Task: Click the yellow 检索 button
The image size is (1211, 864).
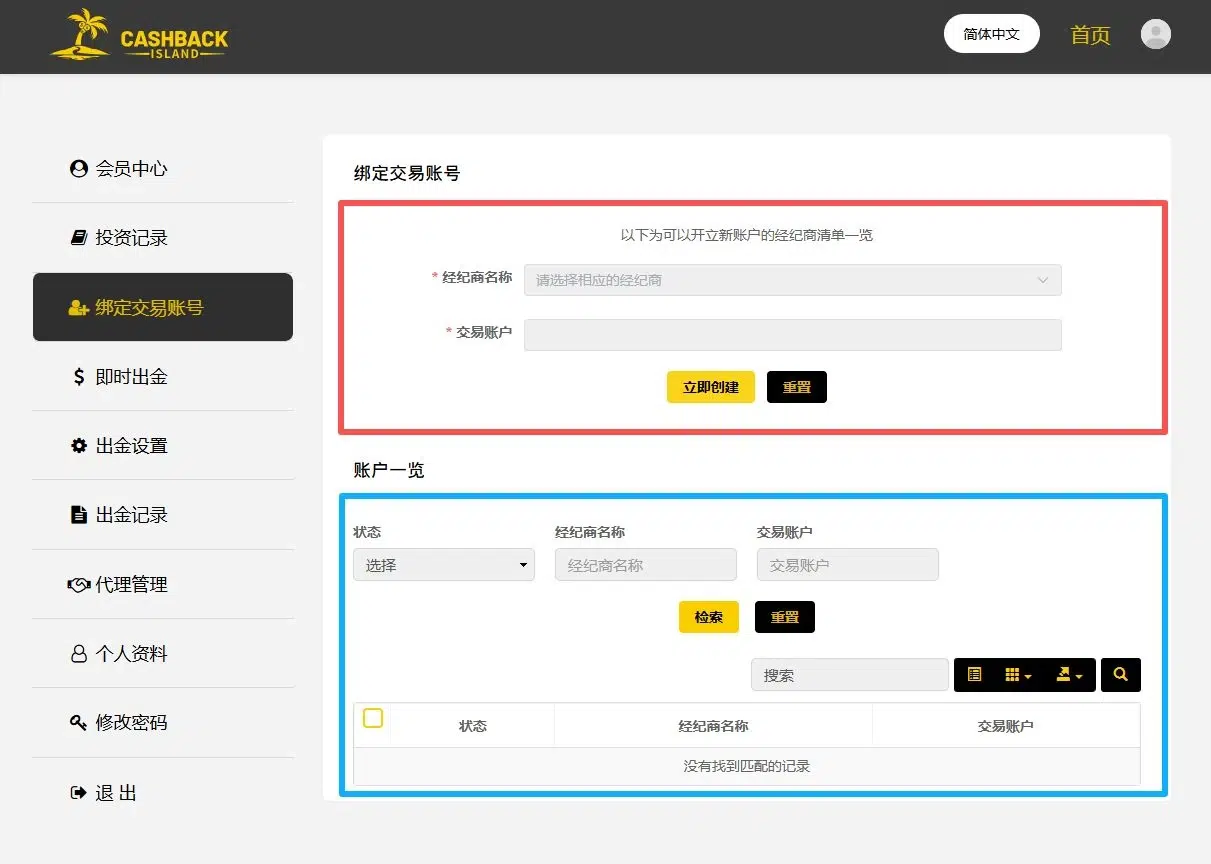Action: (x=709, y=617)
